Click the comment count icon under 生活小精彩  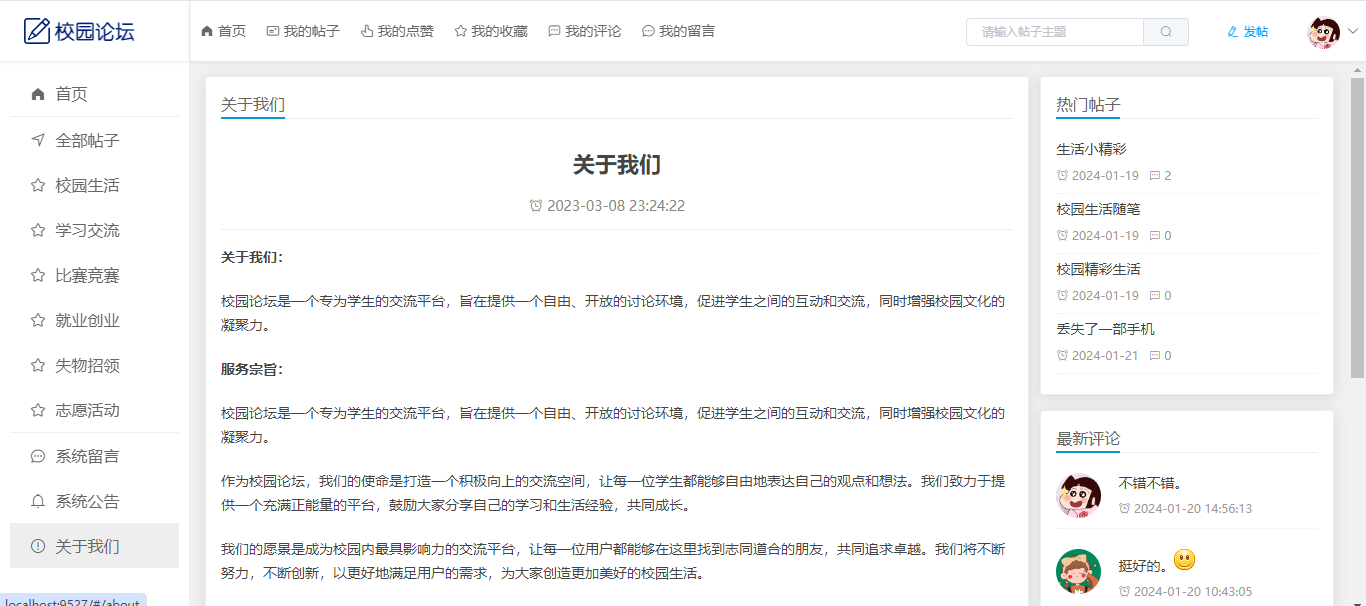click(x=1155, y=176)
